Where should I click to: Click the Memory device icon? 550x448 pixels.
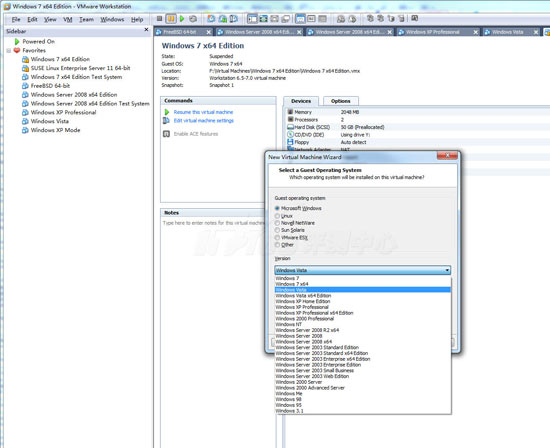pyautogui.click(x=290, y=112)
